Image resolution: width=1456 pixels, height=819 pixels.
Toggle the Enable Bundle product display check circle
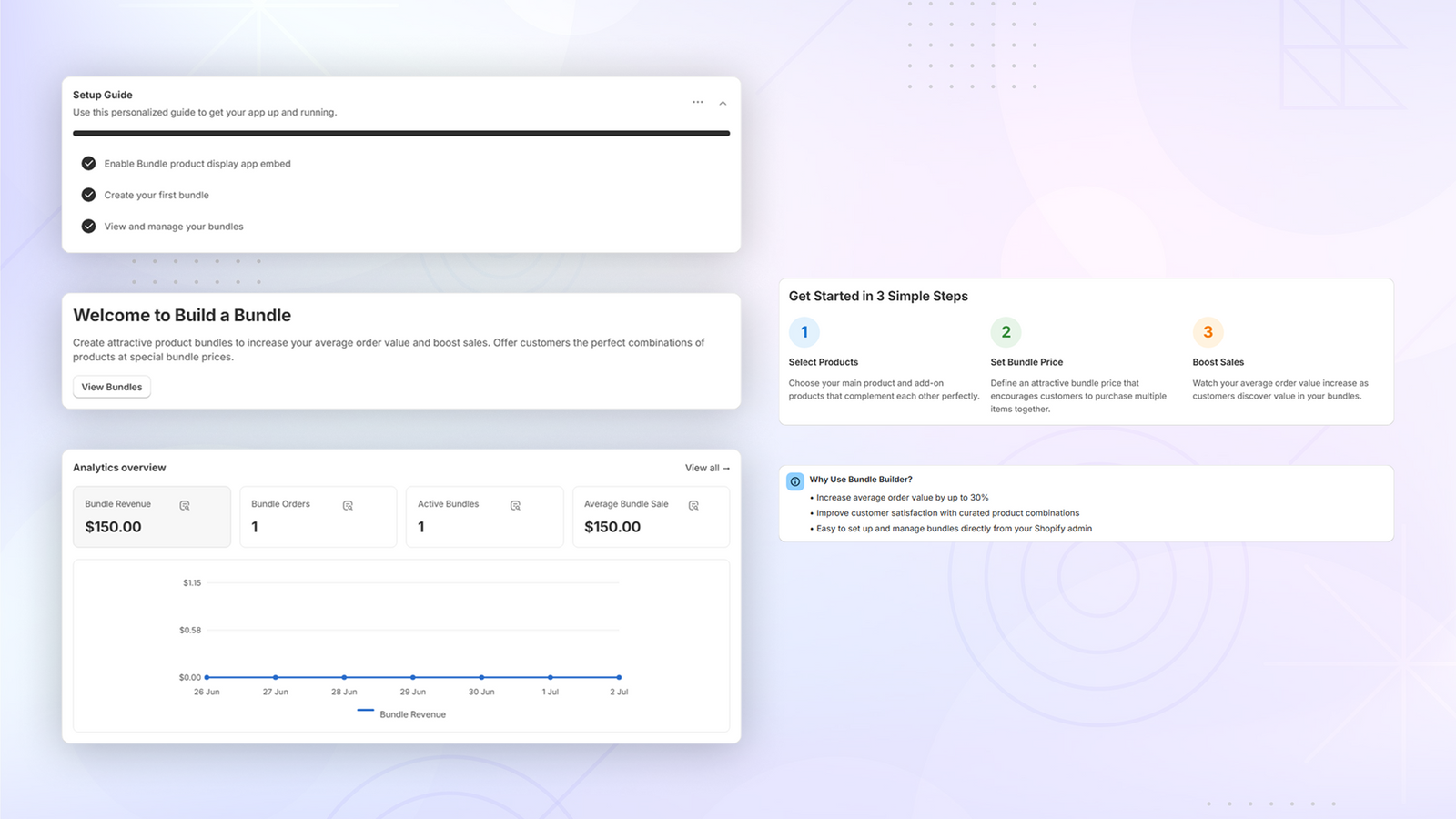[x=88, y=164]
